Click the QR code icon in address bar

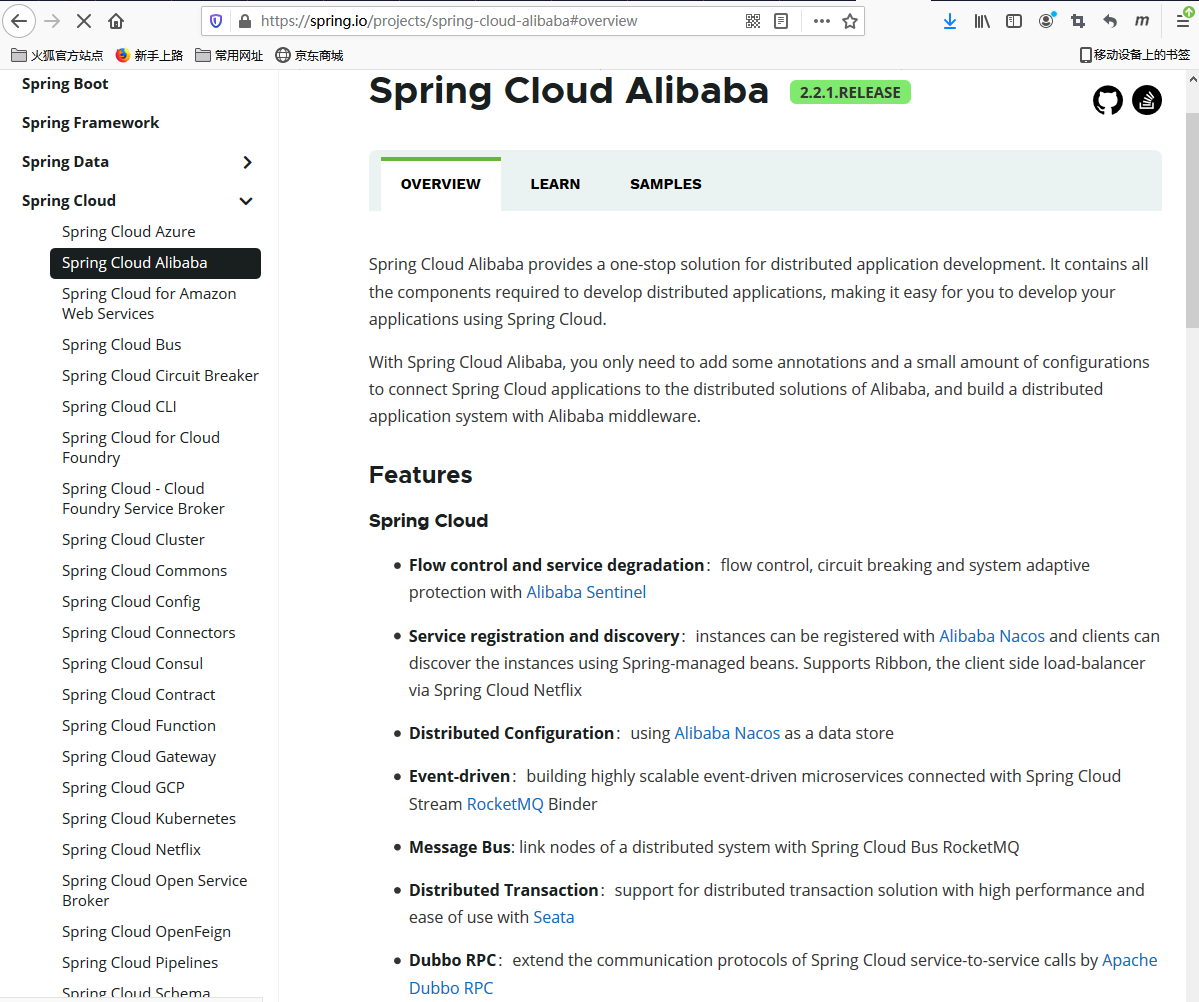(753, 21)
